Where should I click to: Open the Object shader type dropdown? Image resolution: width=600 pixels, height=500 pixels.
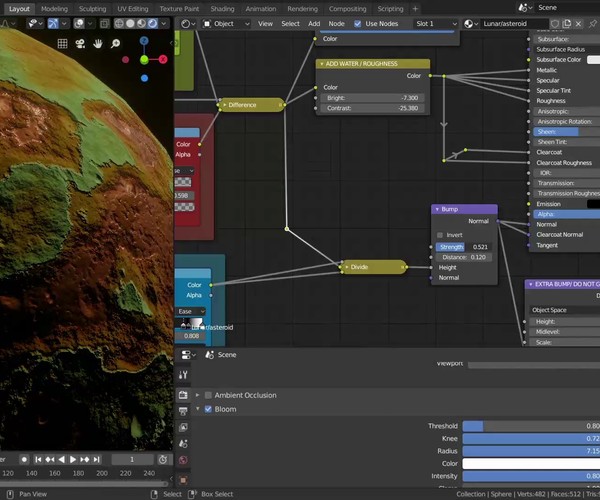pos(226,24)
